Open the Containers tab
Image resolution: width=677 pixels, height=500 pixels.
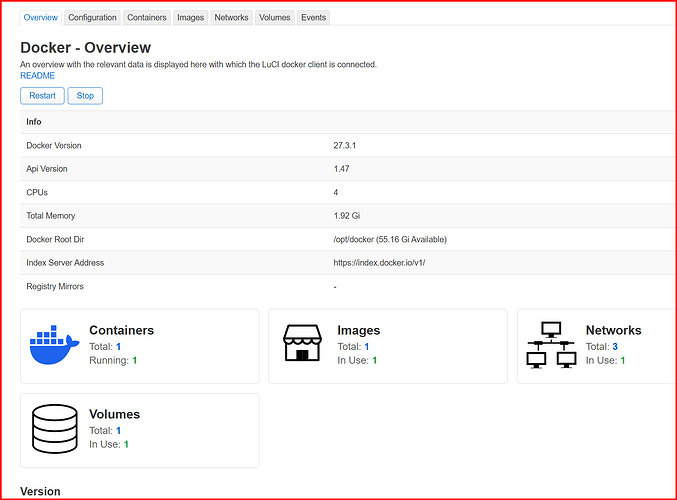[147, 18]
